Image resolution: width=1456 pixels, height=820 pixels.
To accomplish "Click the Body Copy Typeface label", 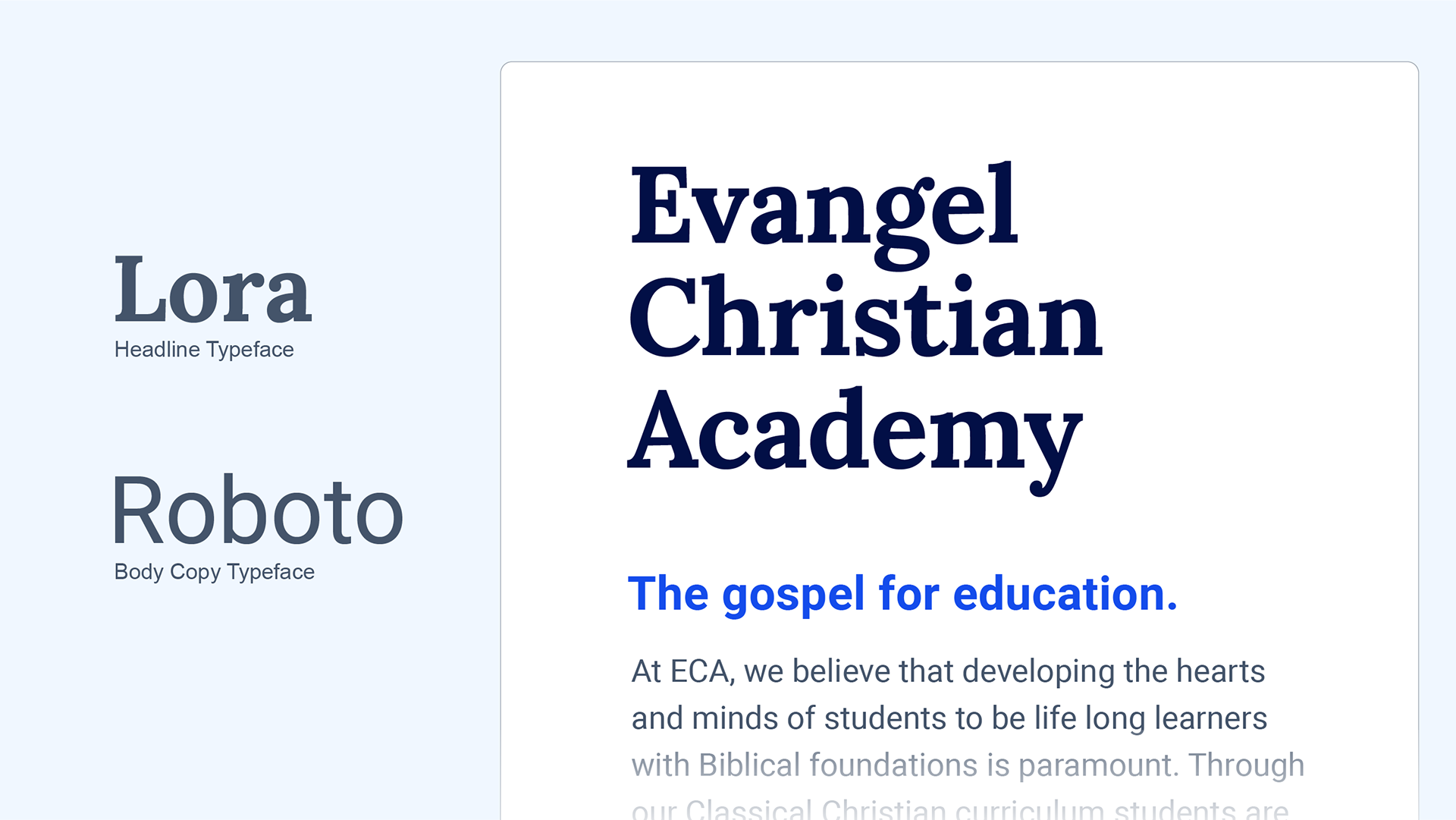I will coord(214,572).
